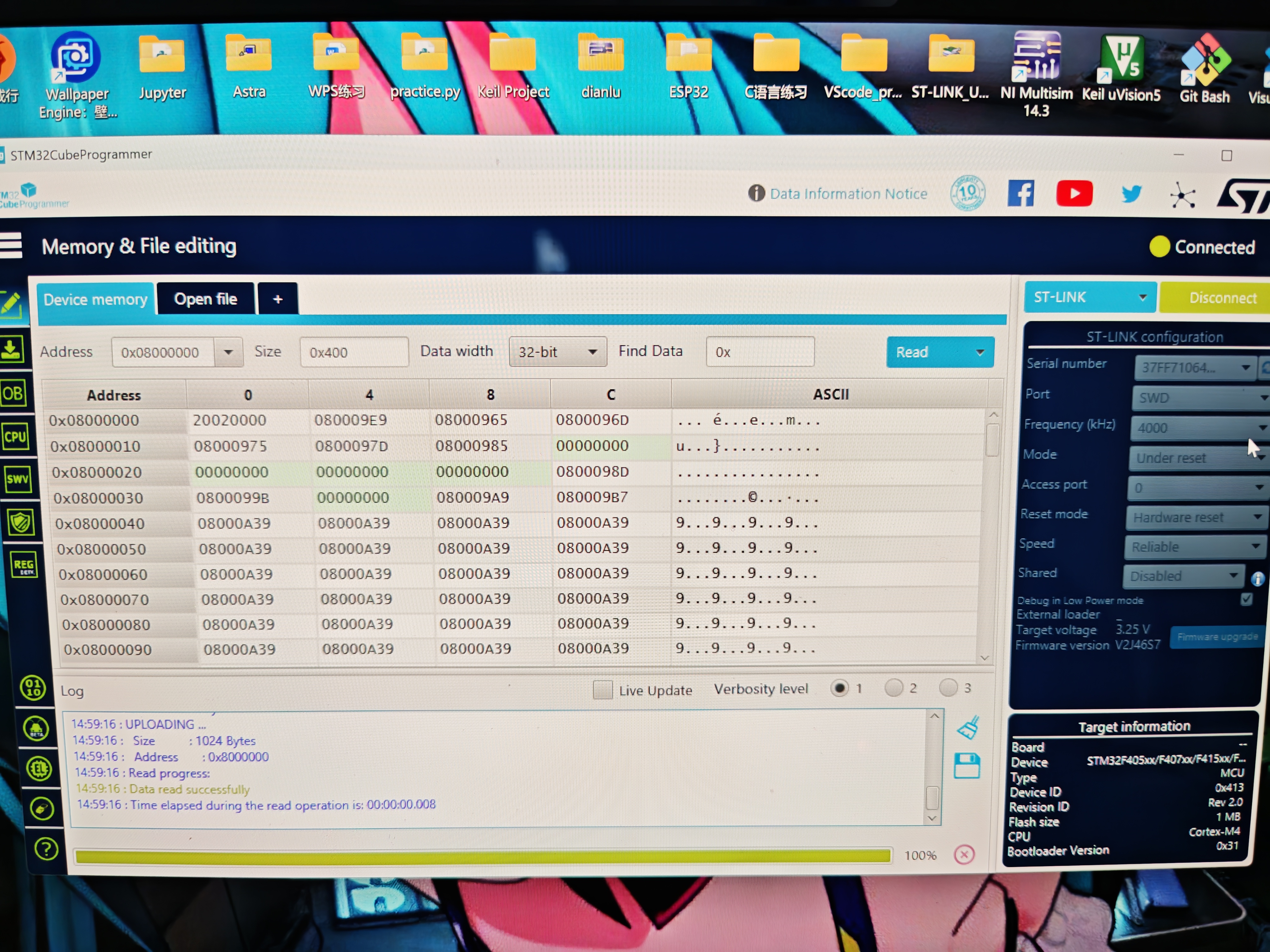Focus the Find Data input field

pos(760,351)
